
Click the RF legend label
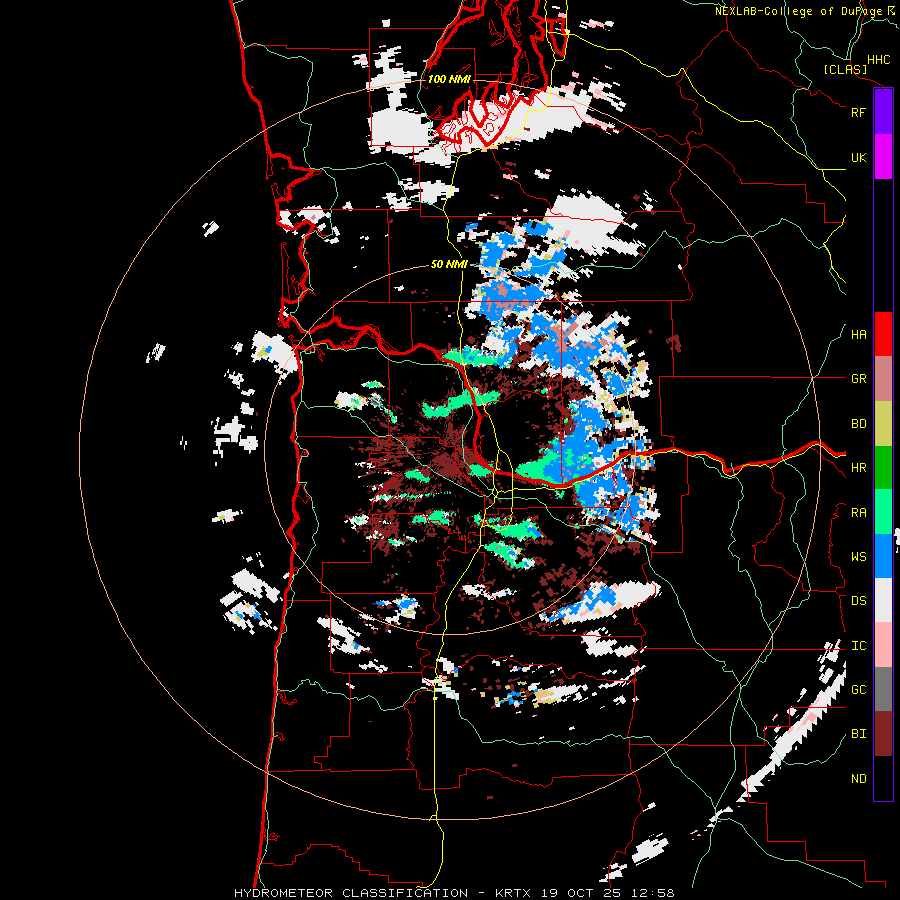click(x=858, y=112)
